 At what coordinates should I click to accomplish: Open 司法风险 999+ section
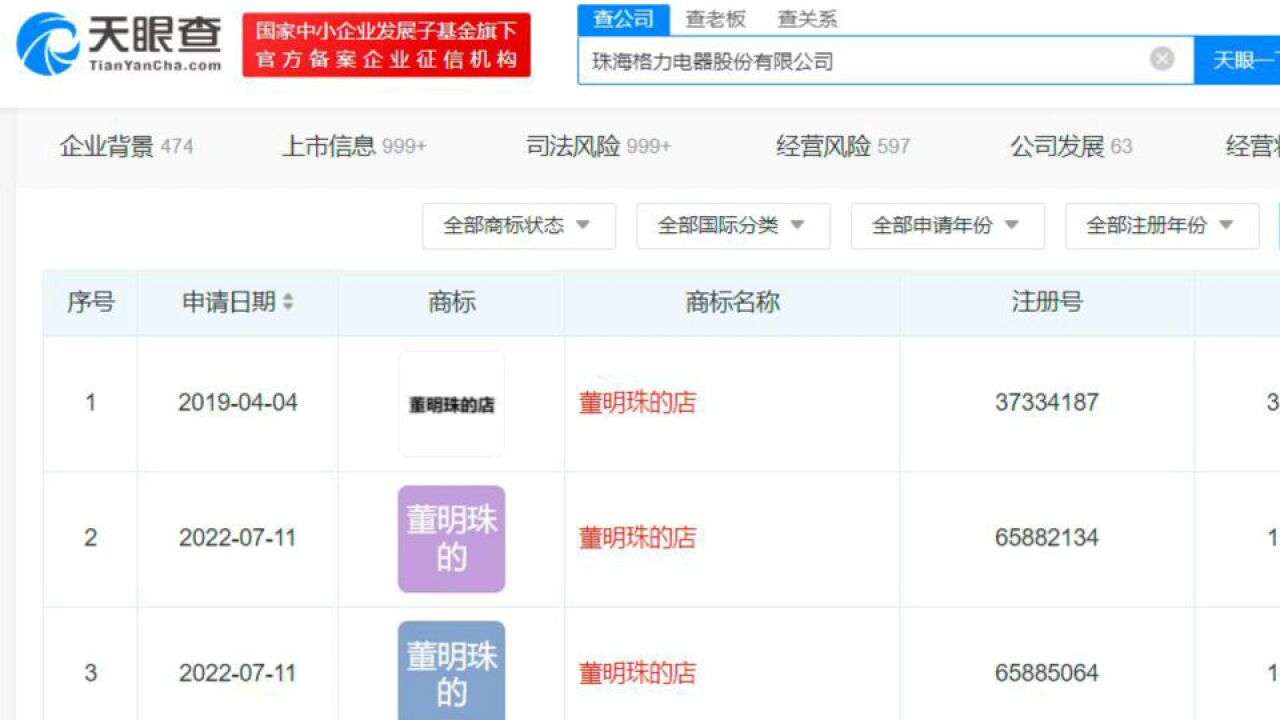(x=598, y=146)
